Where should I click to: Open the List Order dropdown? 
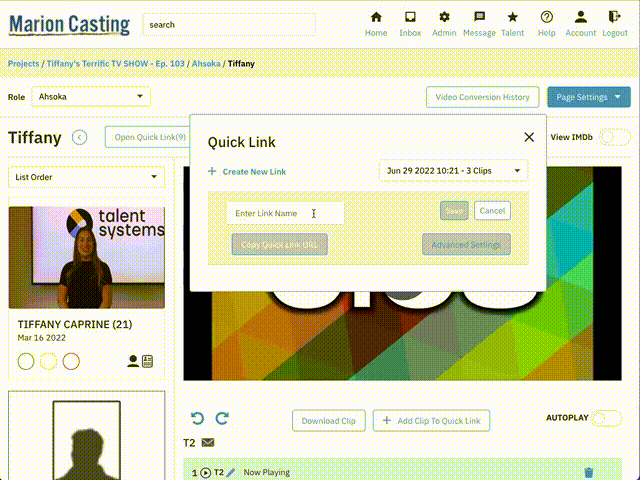[x=87, y=177]
